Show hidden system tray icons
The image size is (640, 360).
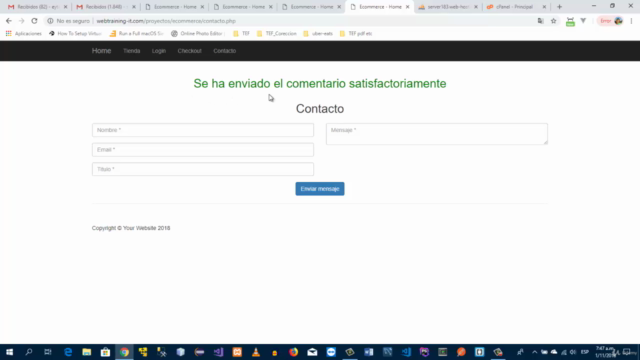coord(534,352)
